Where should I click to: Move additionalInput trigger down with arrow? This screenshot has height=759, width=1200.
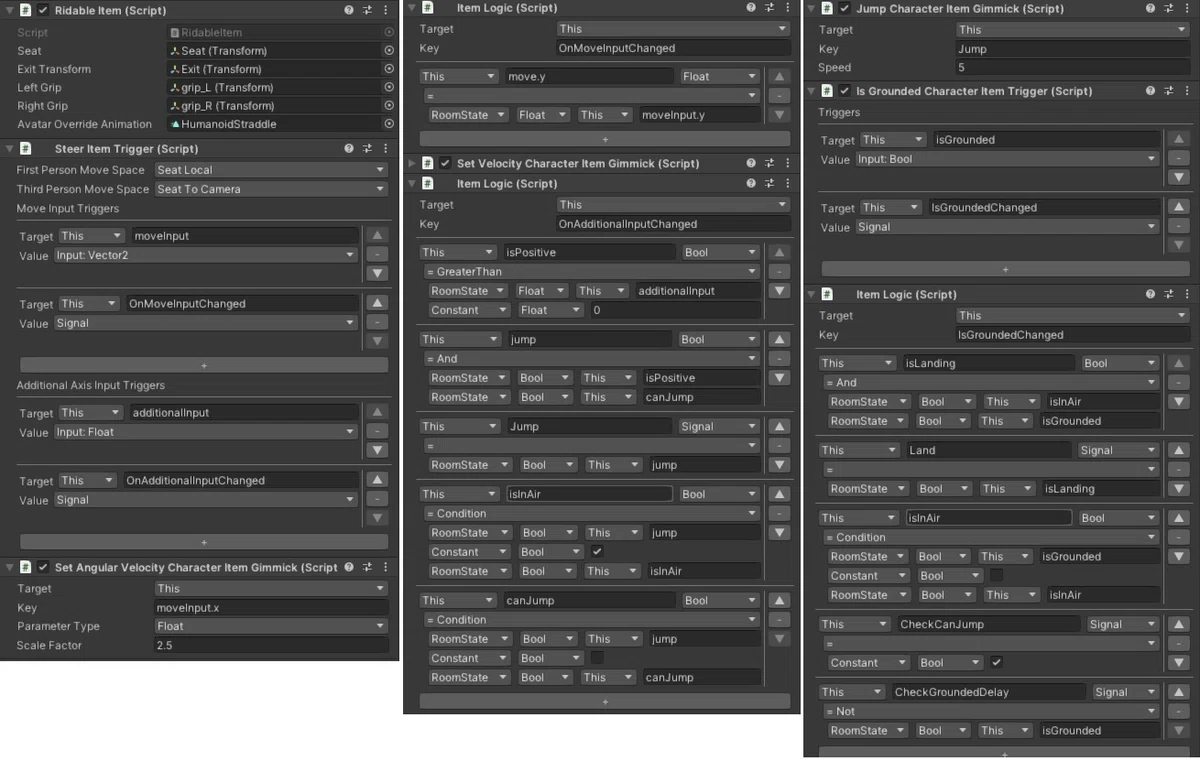pos(377,451)
